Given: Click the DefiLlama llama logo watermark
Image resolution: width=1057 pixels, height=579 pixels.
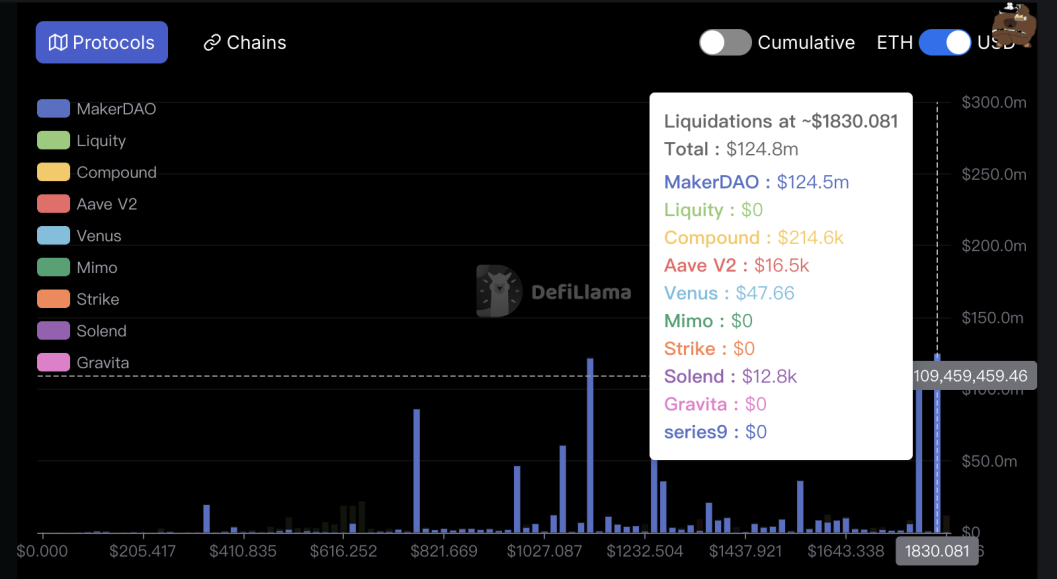Looking at the screenshot, I should [x=498, y=291].
